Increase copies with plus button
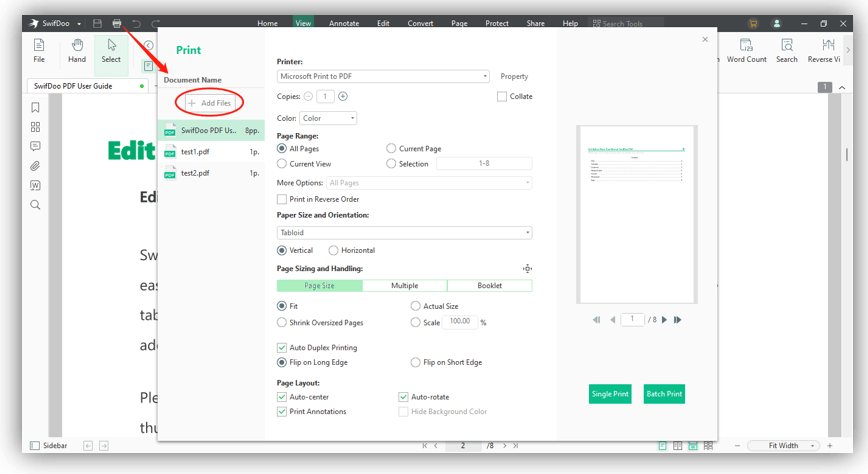Screen dimensions: 868x474 [x=343, y=96]
